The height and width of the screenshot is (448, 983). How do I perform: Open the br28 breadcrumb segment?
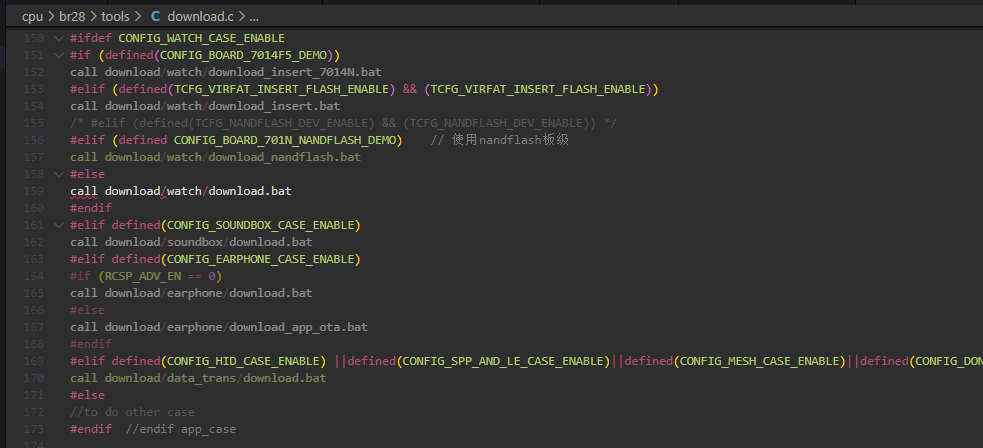(72, 17)
